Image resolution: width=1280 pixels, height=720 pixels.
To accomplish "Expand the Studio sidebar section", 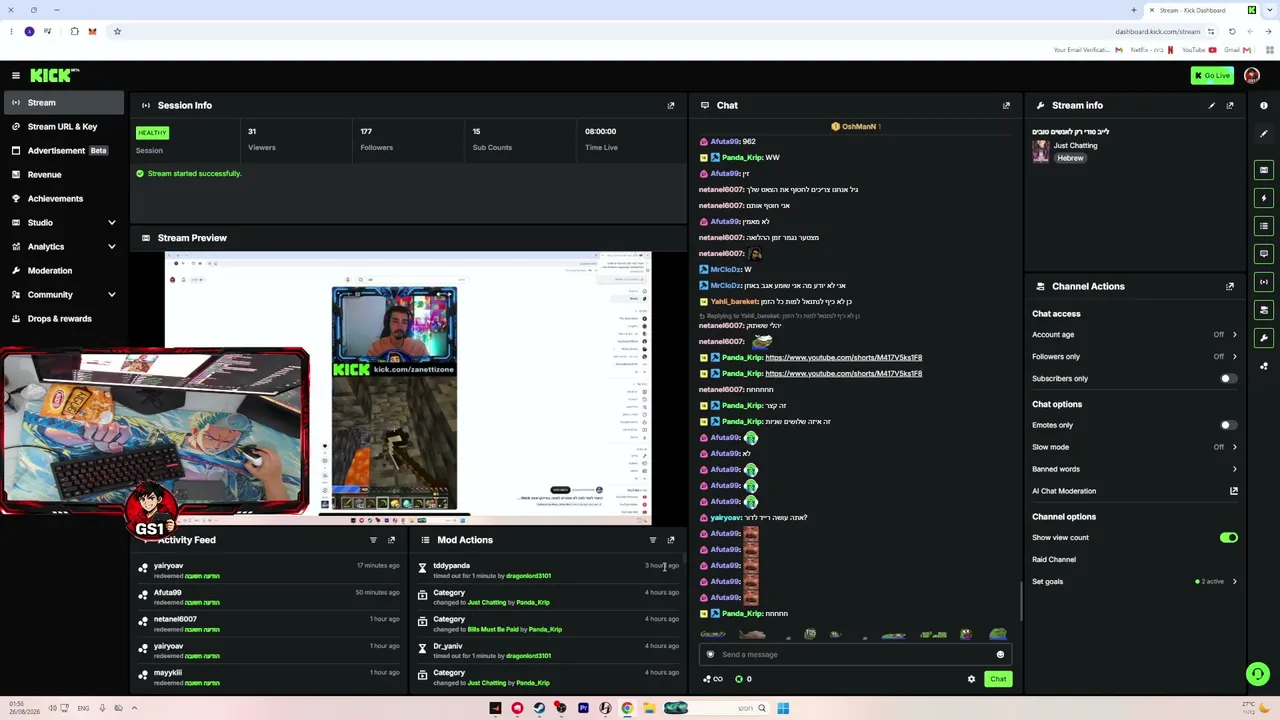I will pyautogui.click(x=111, y=223).
